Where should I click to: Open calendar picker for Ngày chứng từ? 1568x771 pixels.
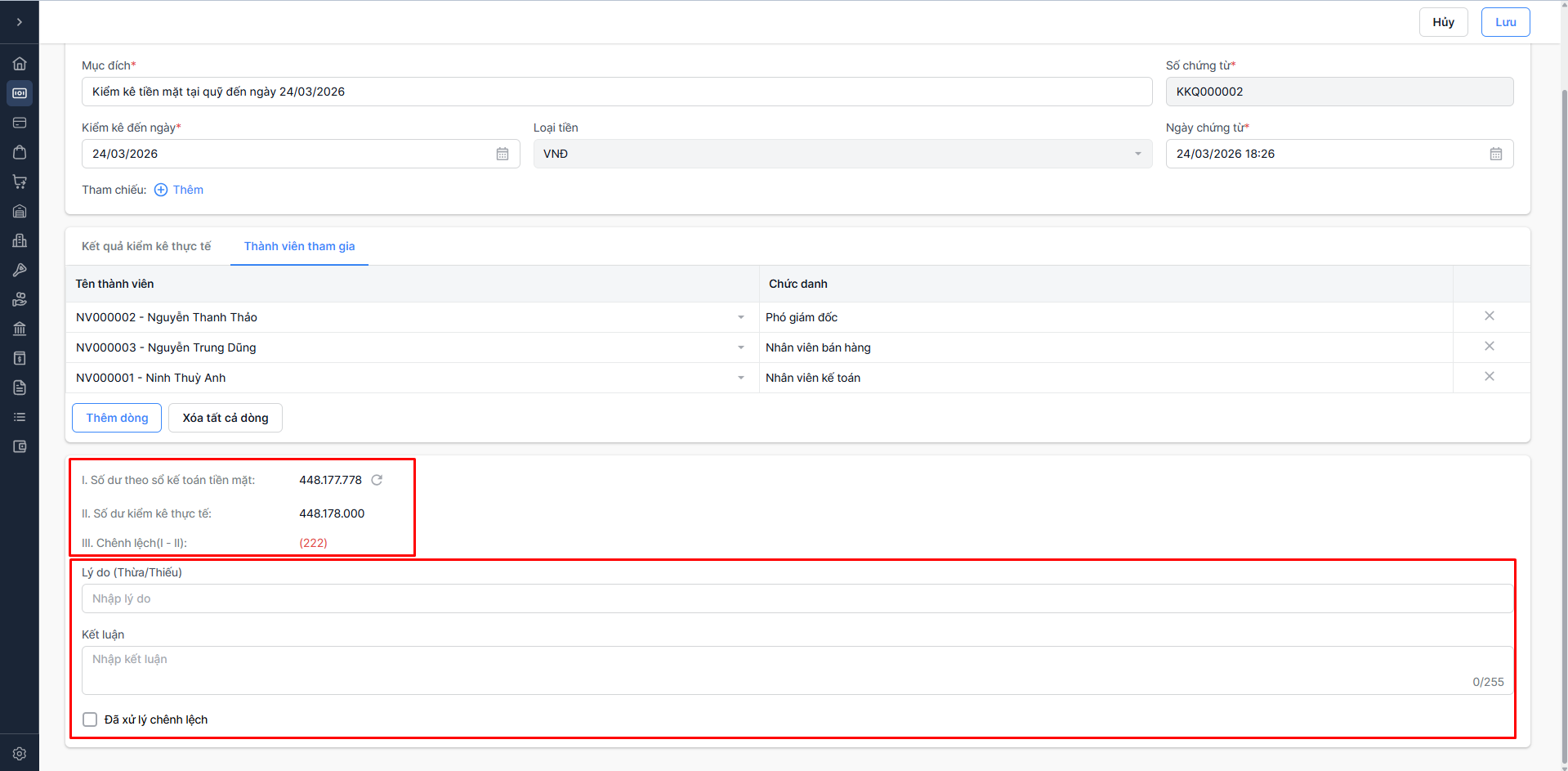1496,154
